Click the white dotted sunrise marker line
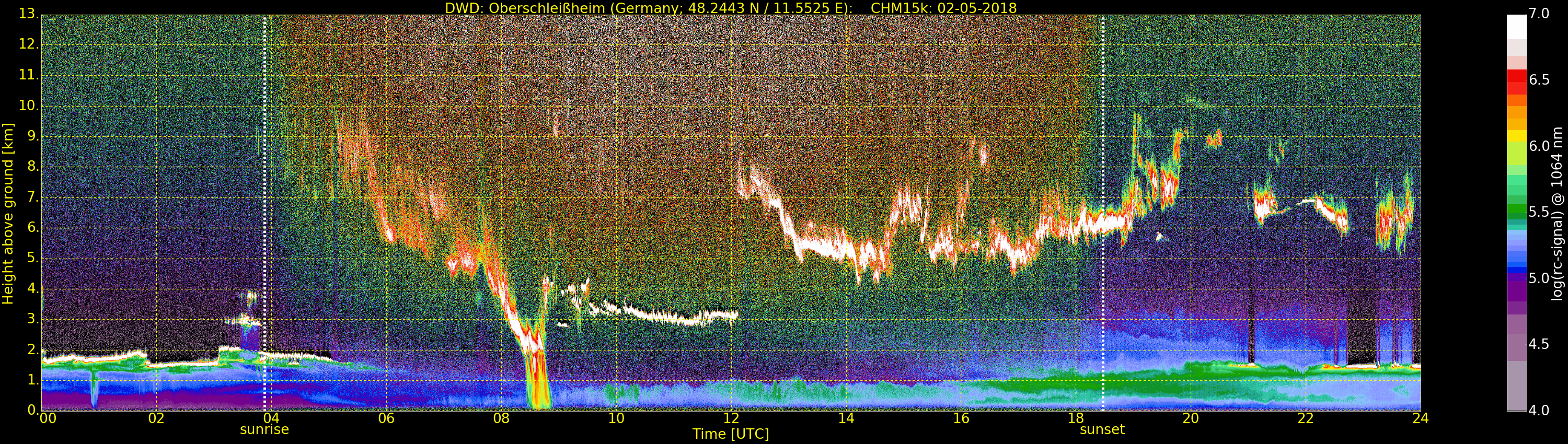The image size is (1568, 444). pos(265,213)
